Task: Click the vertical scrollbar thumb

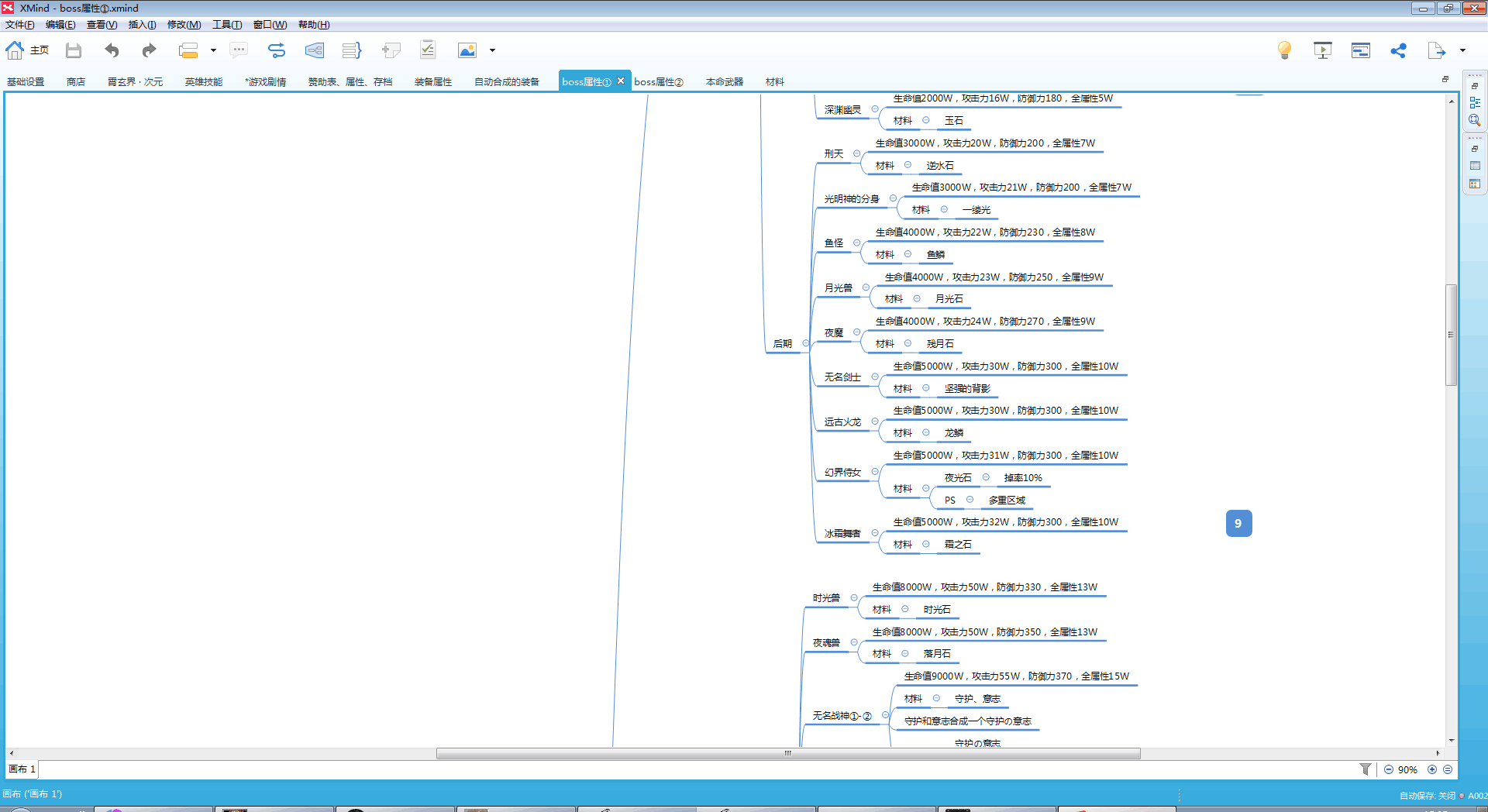Action: click(1451, 335)
